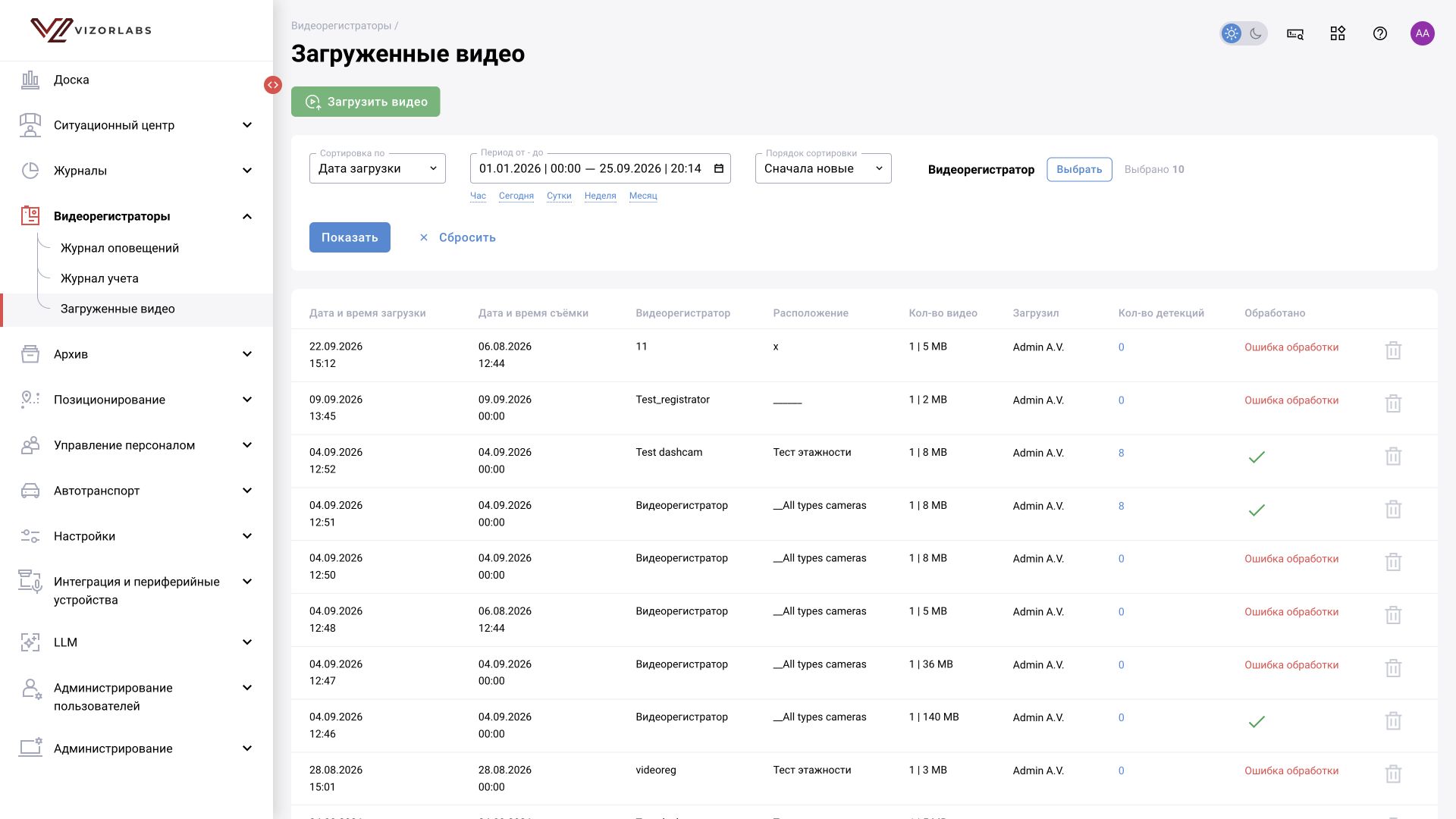This screenshot has height=819, width=1456.
Task: Set period to Месяц quick link
Action: [643, 196]
